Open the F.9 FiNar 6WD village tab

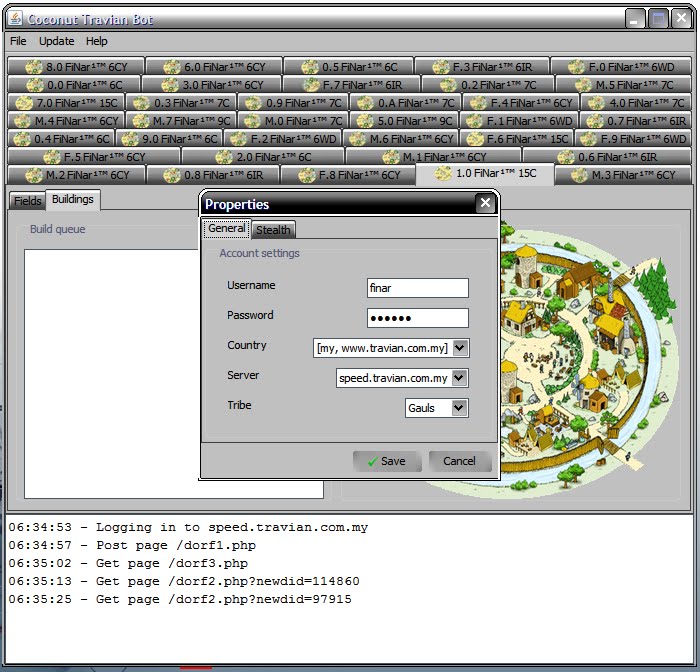click(x=633, y=139)
